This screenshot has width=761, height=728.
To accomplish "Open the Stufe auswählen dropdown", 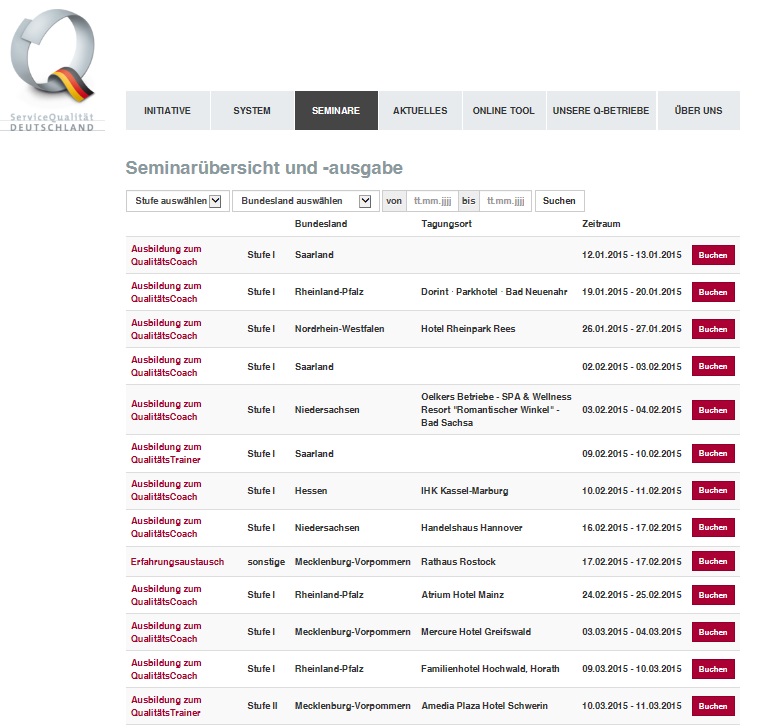I will [178, 201].
